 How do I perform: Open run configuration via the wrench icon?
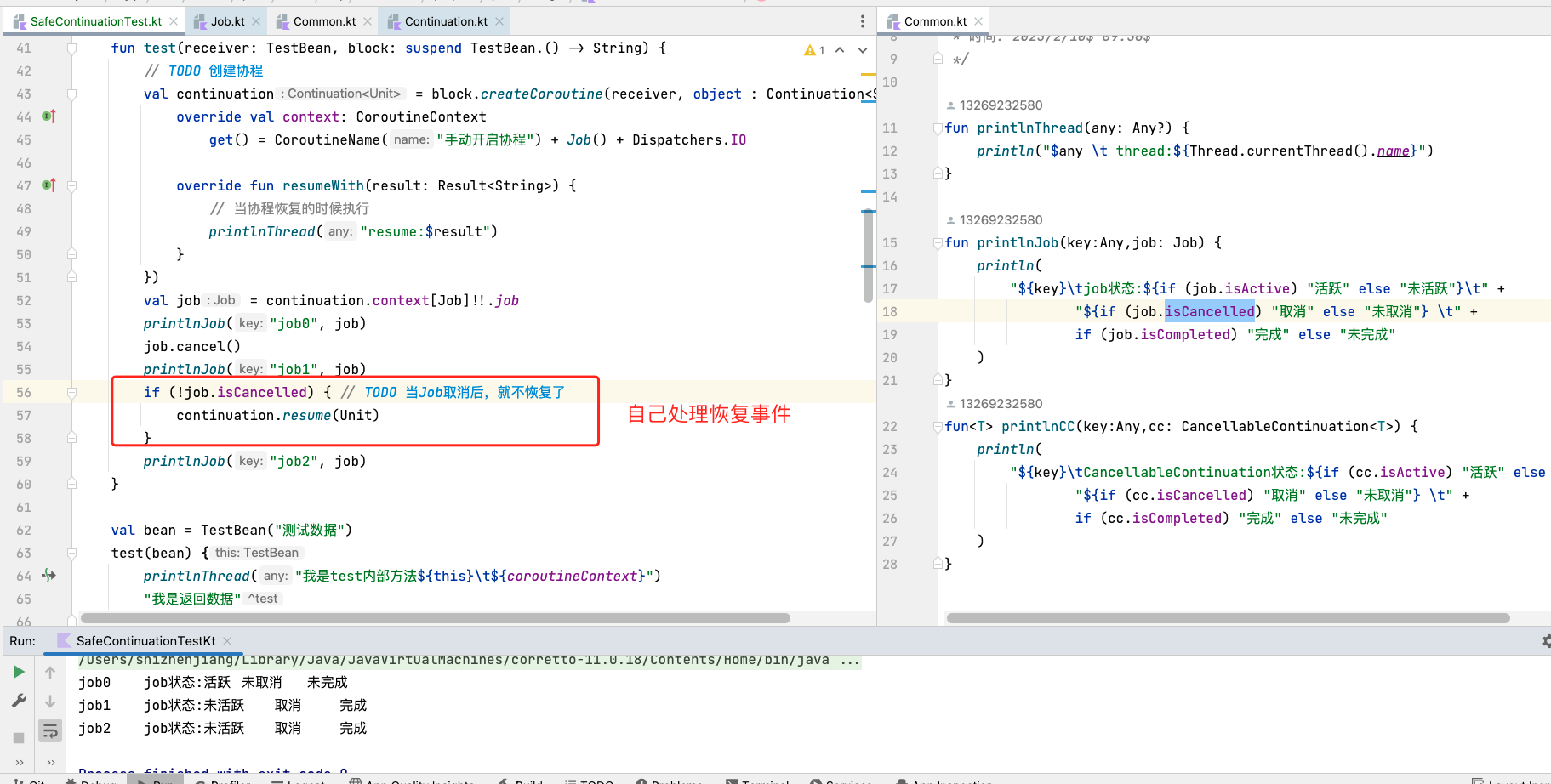19,702
